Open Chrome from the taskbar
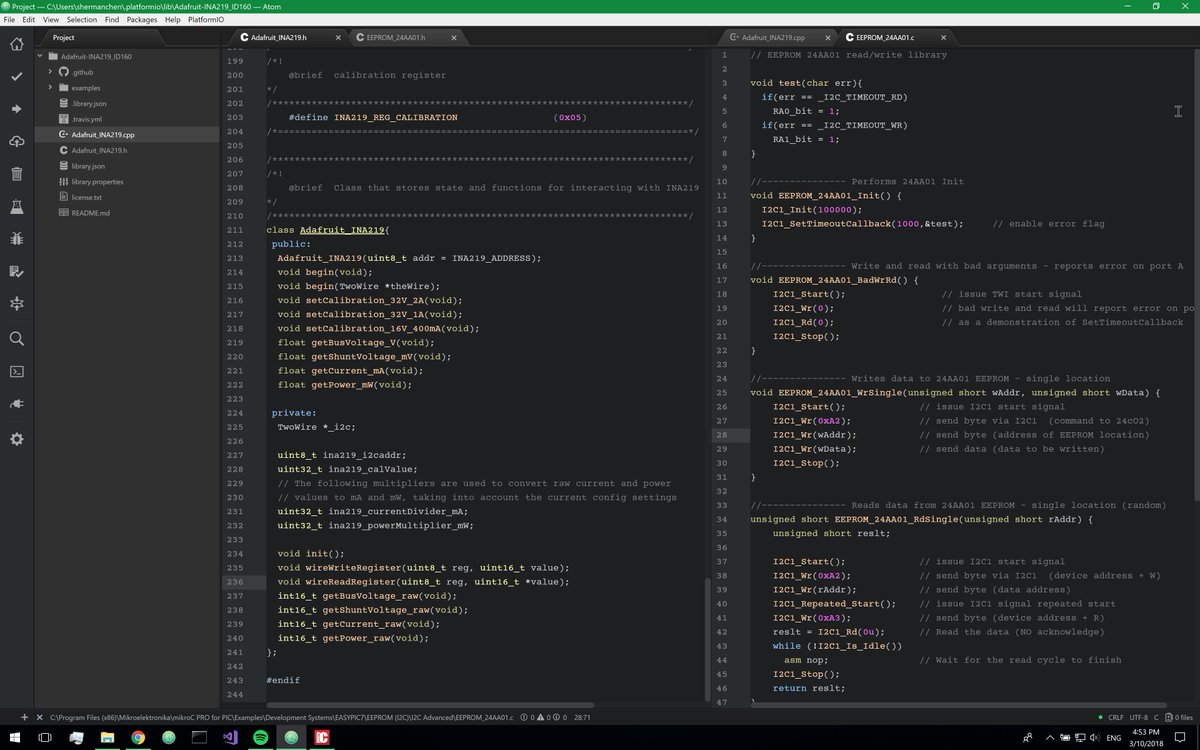 (138, 737)
